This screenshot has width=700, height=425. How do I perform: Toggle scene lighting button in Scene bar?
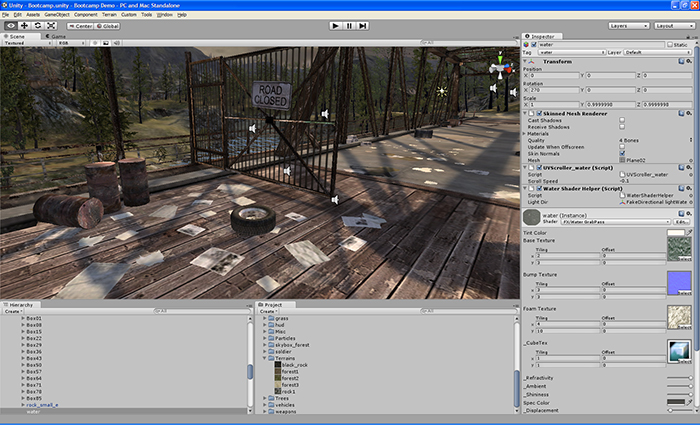pos(95,43)
